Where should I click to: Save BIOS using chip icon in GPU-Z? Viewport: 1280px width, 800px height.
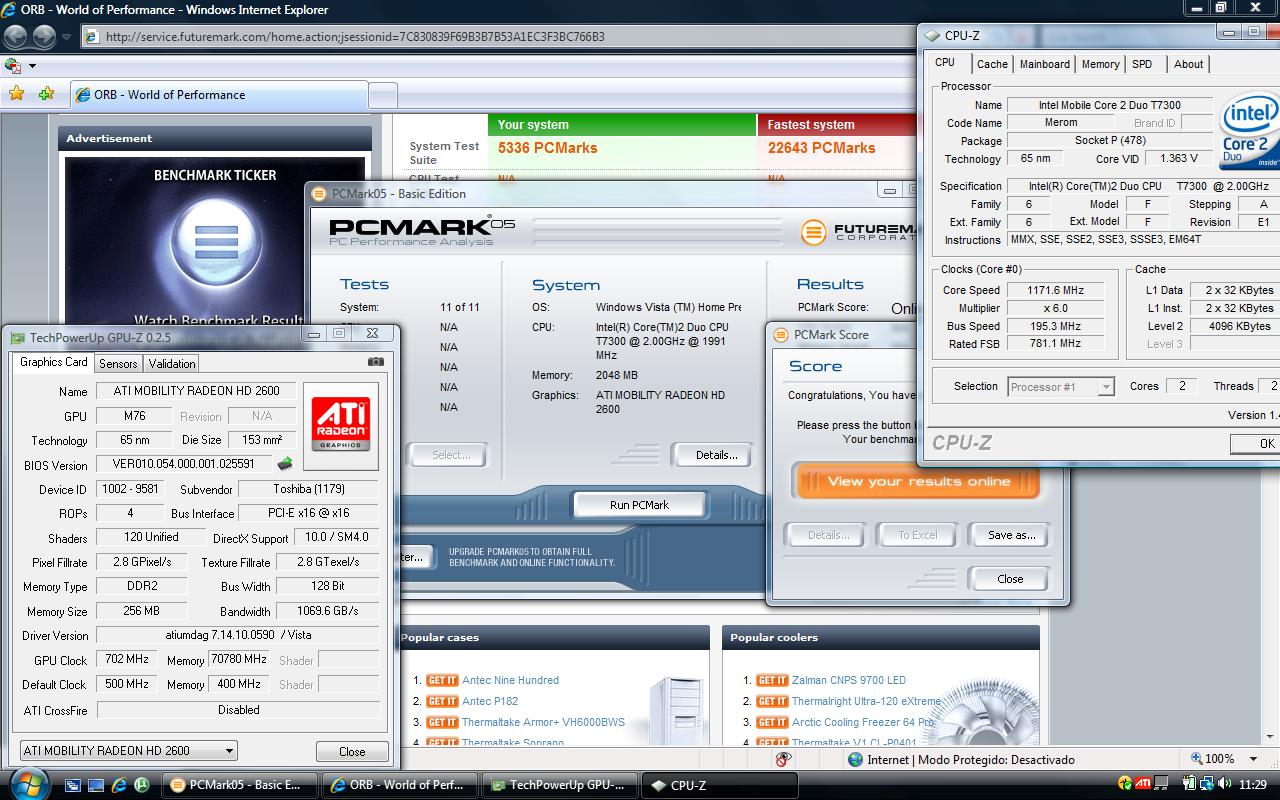[x=285, y=464]
